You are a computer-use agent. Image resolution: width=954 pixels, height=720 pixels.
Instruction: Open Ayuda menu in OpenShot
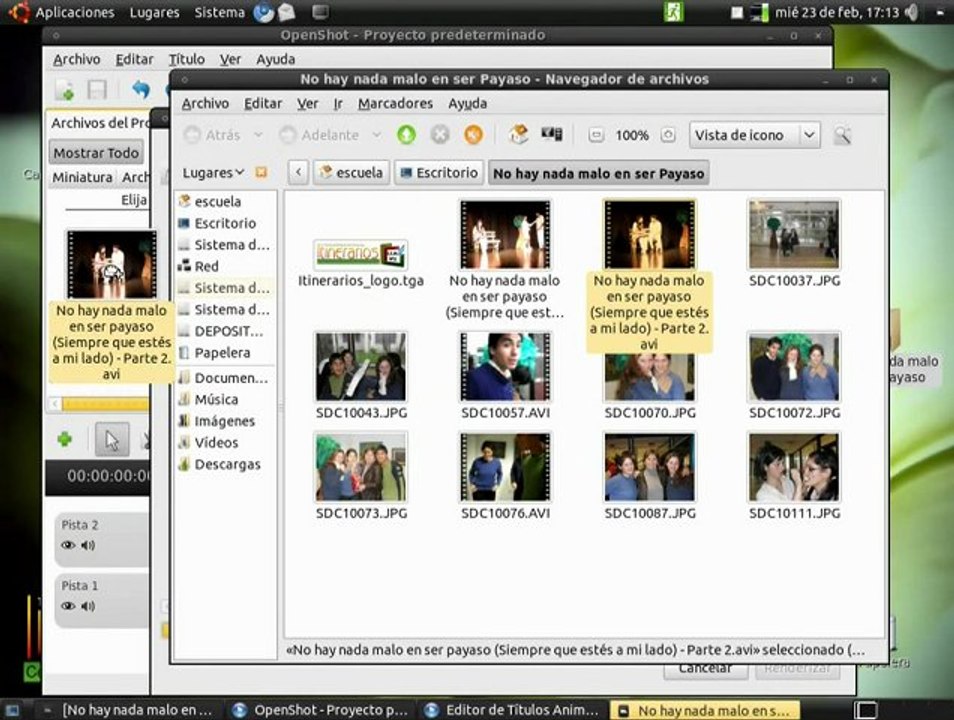pyautogui.click(x=276, y=59)
